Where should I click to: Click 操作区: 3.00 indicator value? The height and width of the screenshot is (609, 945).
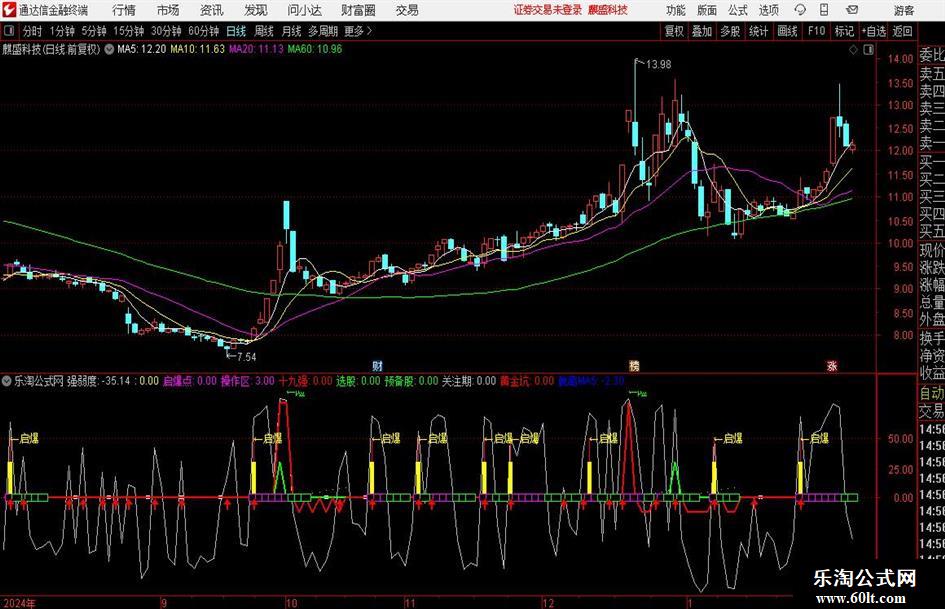(247, 381)
